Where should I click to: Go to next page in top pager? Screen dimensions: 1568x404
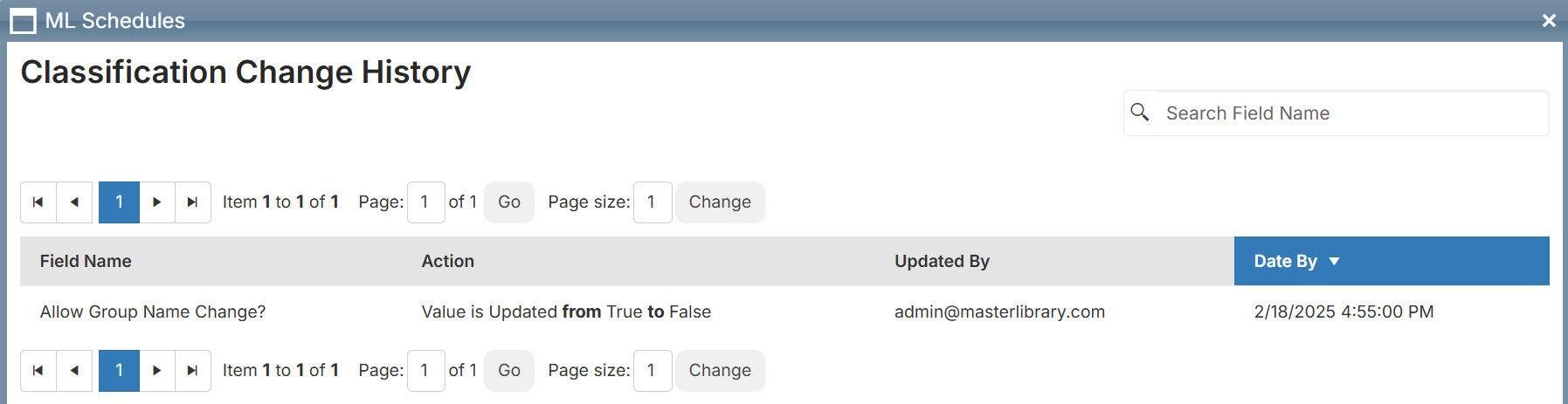click(x=157, y=202)
